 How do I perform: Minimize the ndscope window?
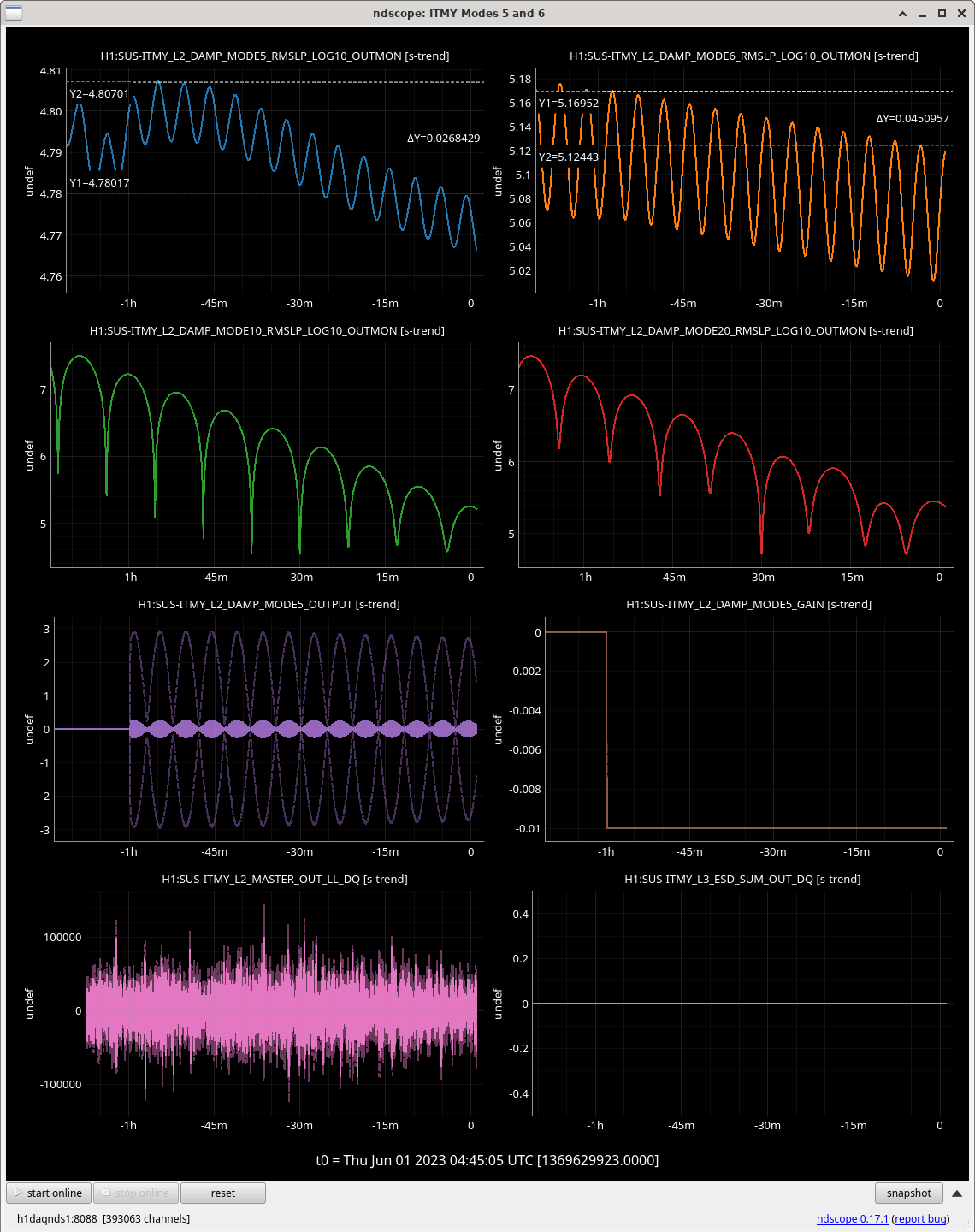922,14
